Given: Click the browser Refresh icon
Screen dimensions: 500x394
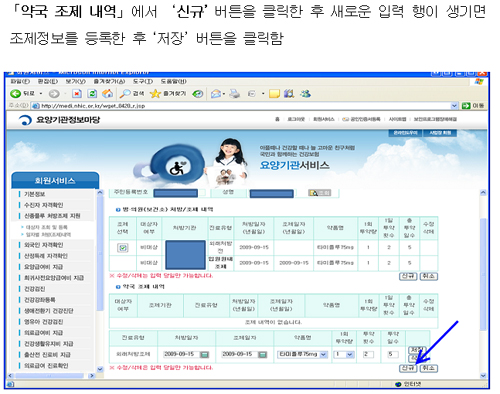Looking at the screenshot, I should (92, 94).
